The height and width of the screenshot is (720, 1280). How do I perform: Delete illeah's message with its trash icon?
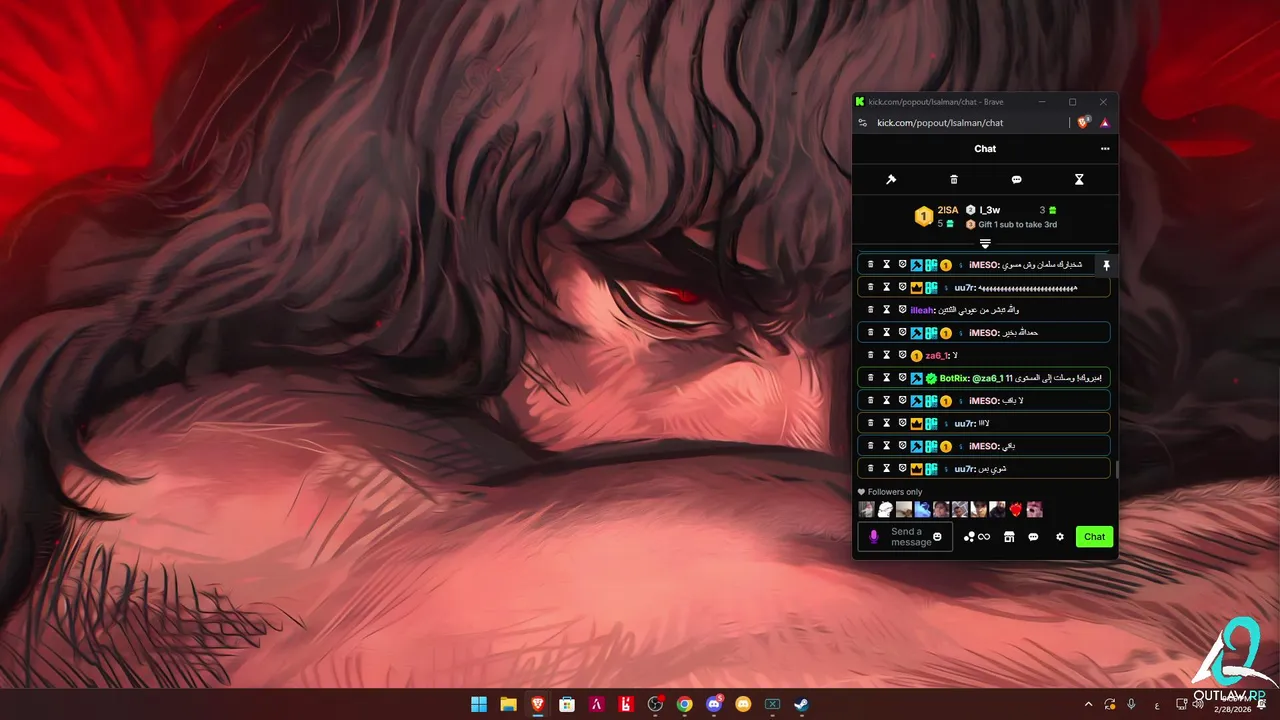[x=870, y=310]
